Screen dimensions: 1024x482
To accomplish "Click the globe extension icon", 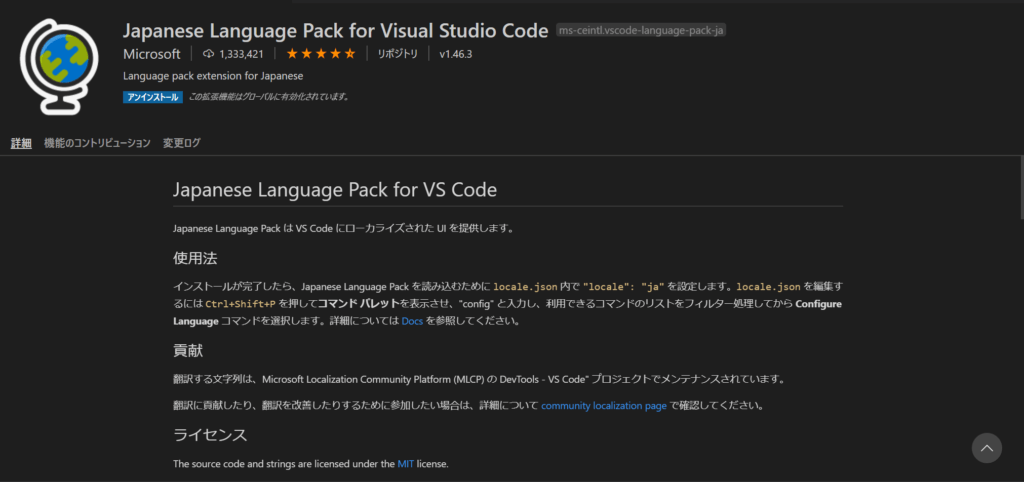I will tap(59, 66).
